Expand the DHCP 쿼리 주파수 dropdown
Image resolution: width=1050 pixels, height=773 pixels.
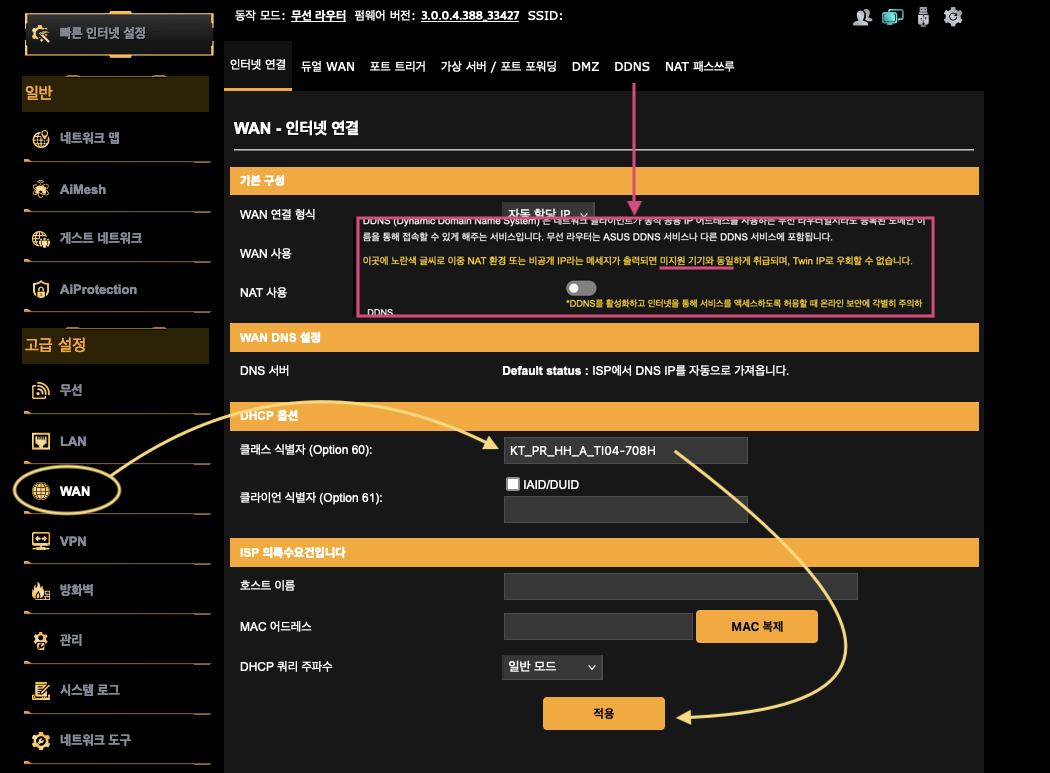tap(552, 667)
